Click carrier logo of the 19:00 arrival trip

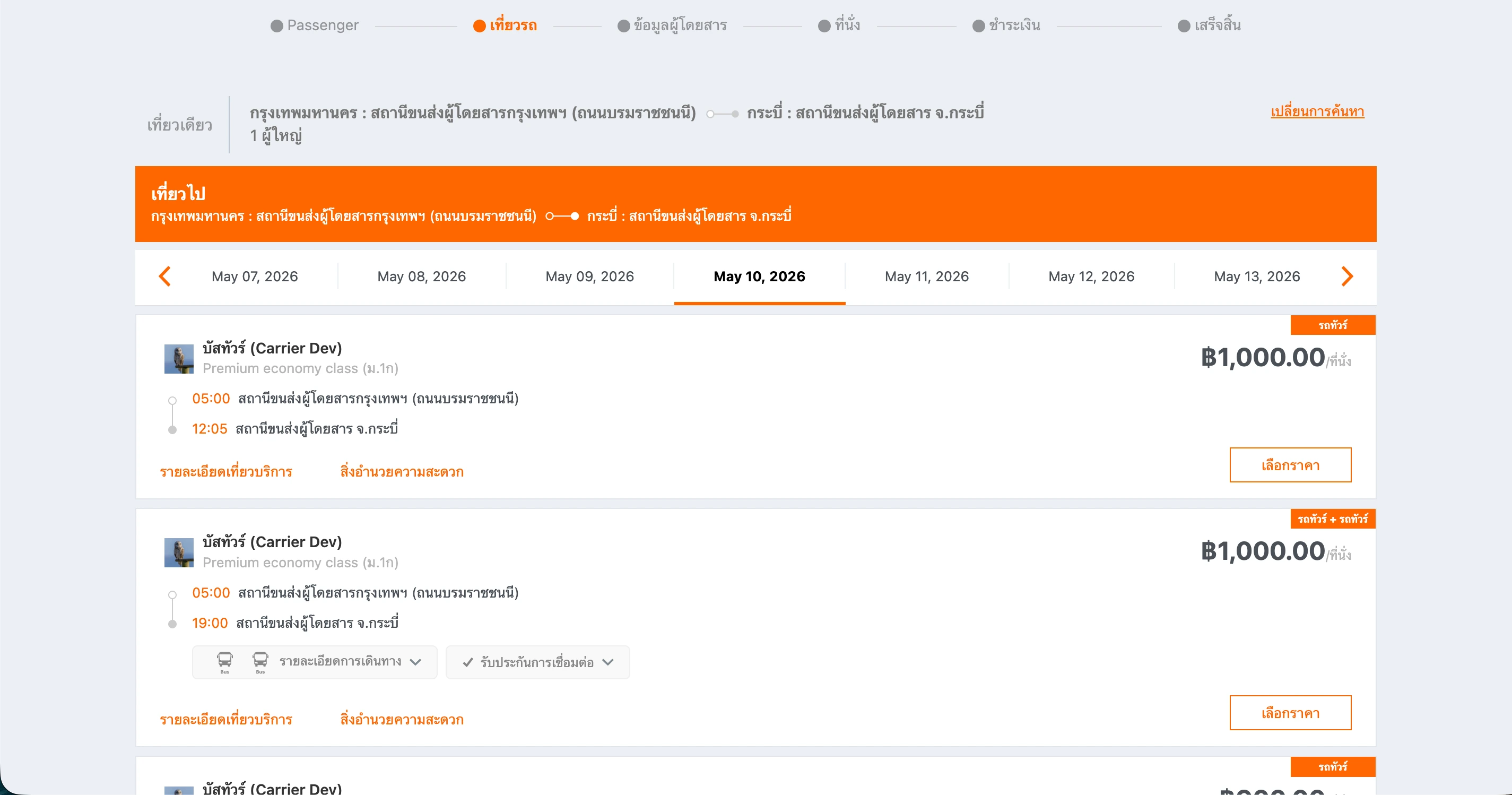point(179,552)
